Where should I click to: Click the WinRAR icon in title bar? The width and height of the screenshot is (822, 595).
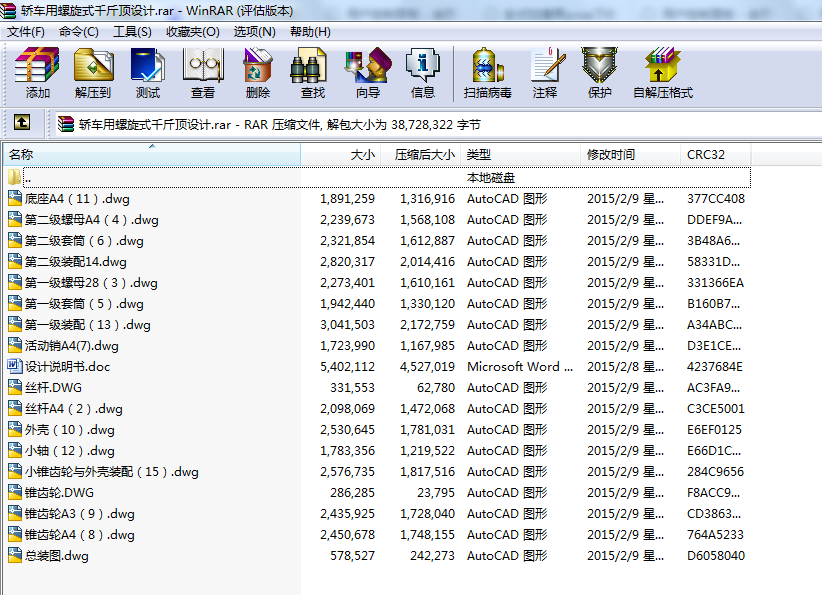(x=8, y=10)
